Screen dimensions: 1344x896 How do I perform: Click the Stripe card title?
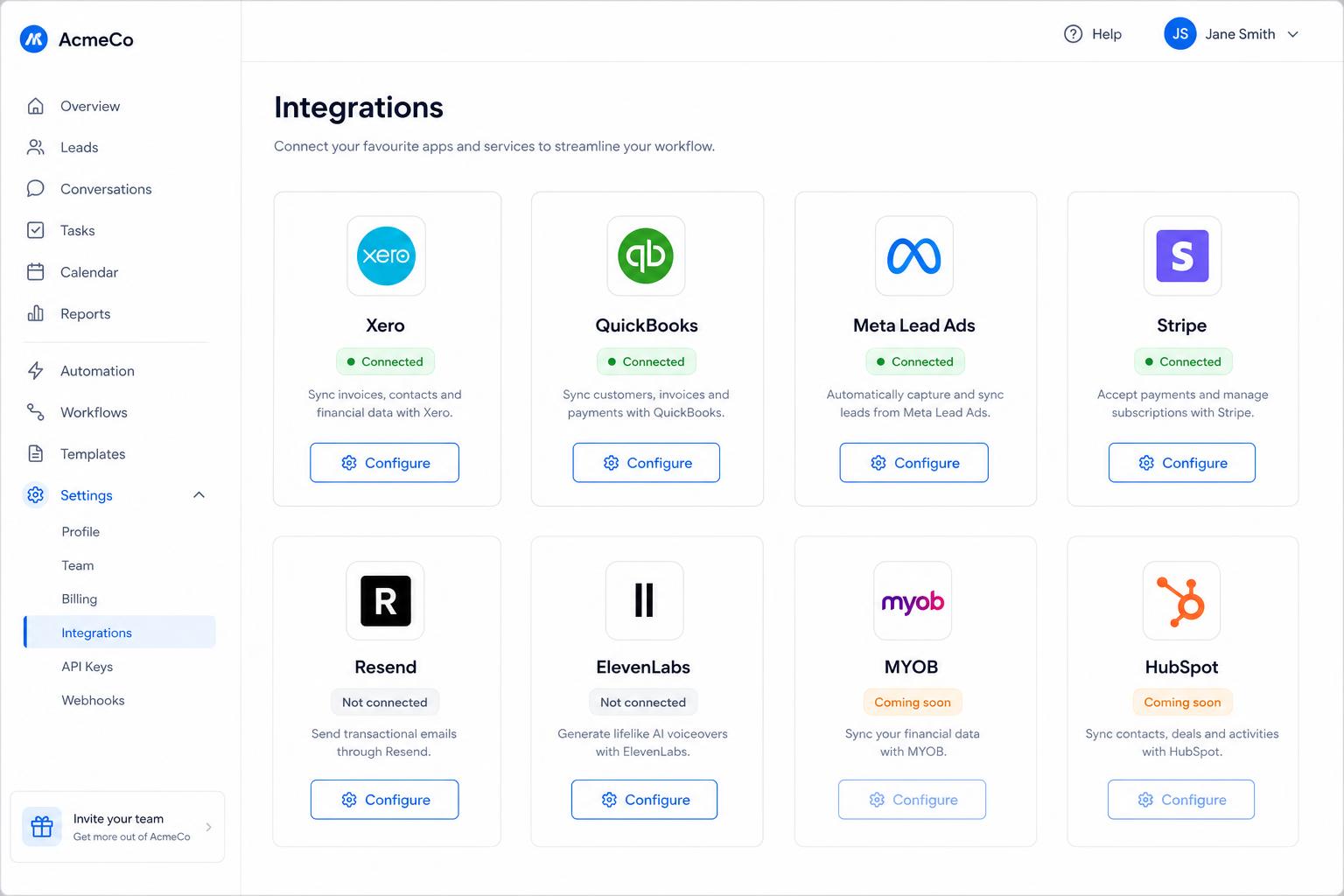[x=1182, y=325]
